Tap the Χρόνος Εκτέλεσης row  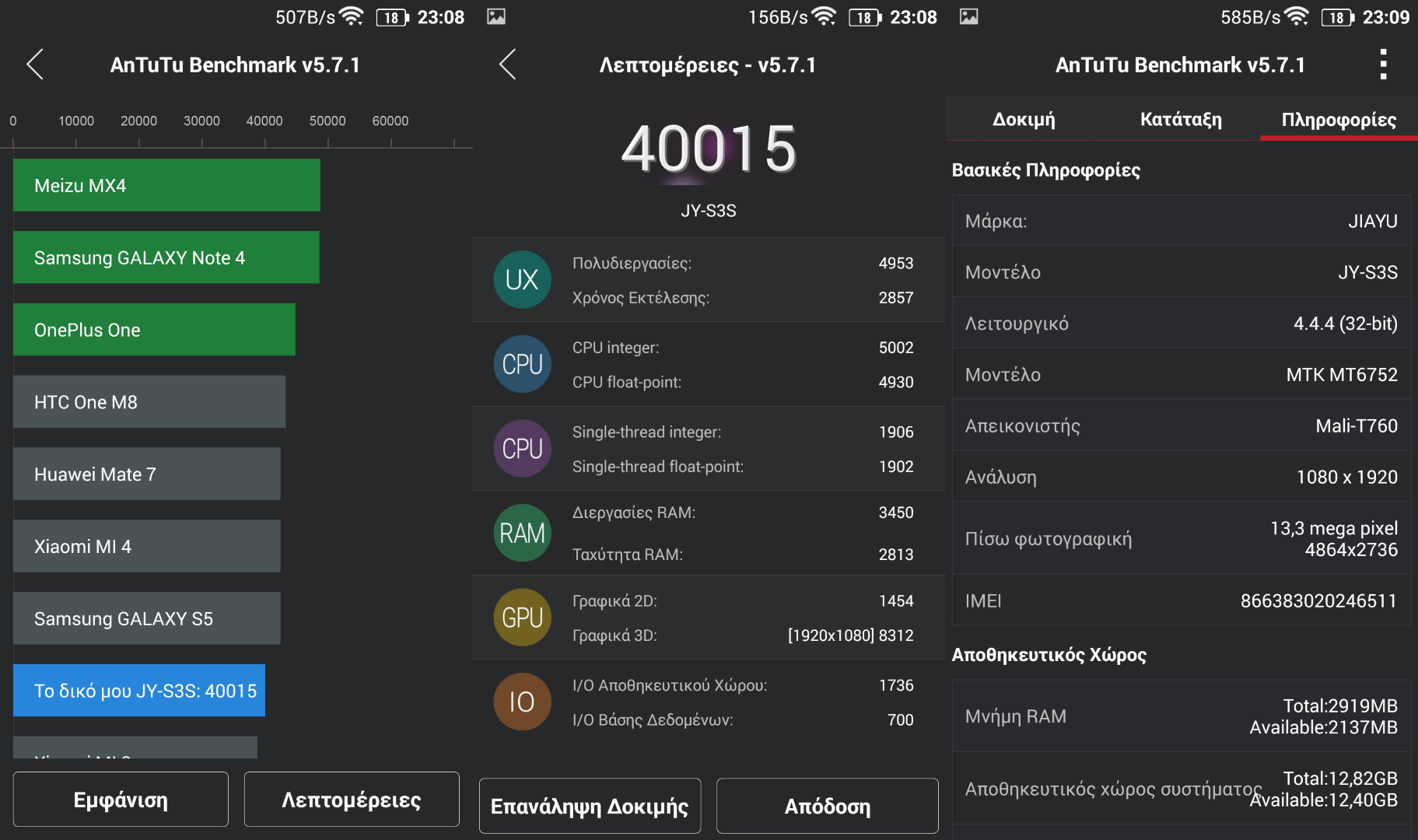[x=743, y=298]
